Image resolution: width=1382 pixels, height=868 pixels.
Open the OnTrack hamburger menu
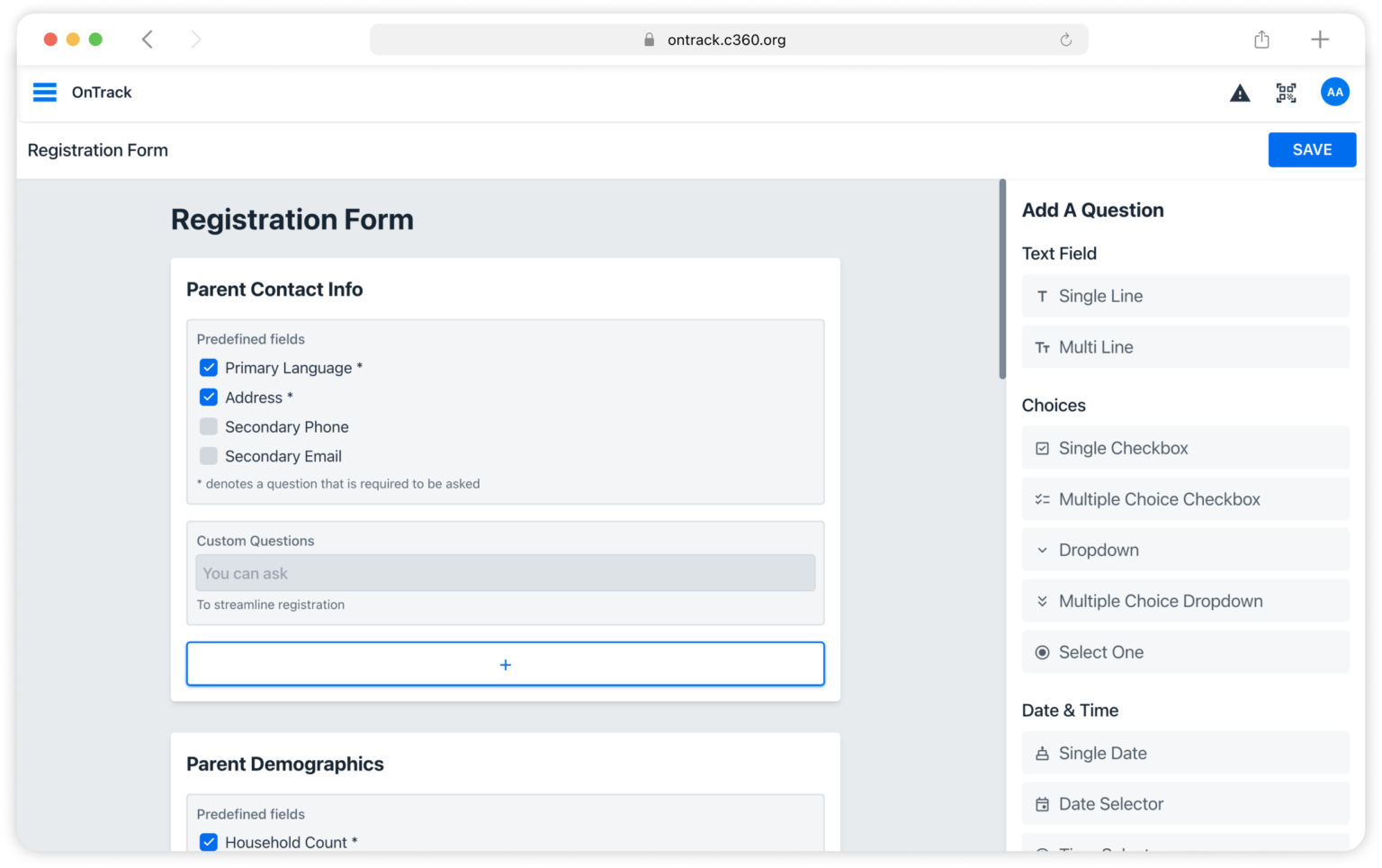45,93
